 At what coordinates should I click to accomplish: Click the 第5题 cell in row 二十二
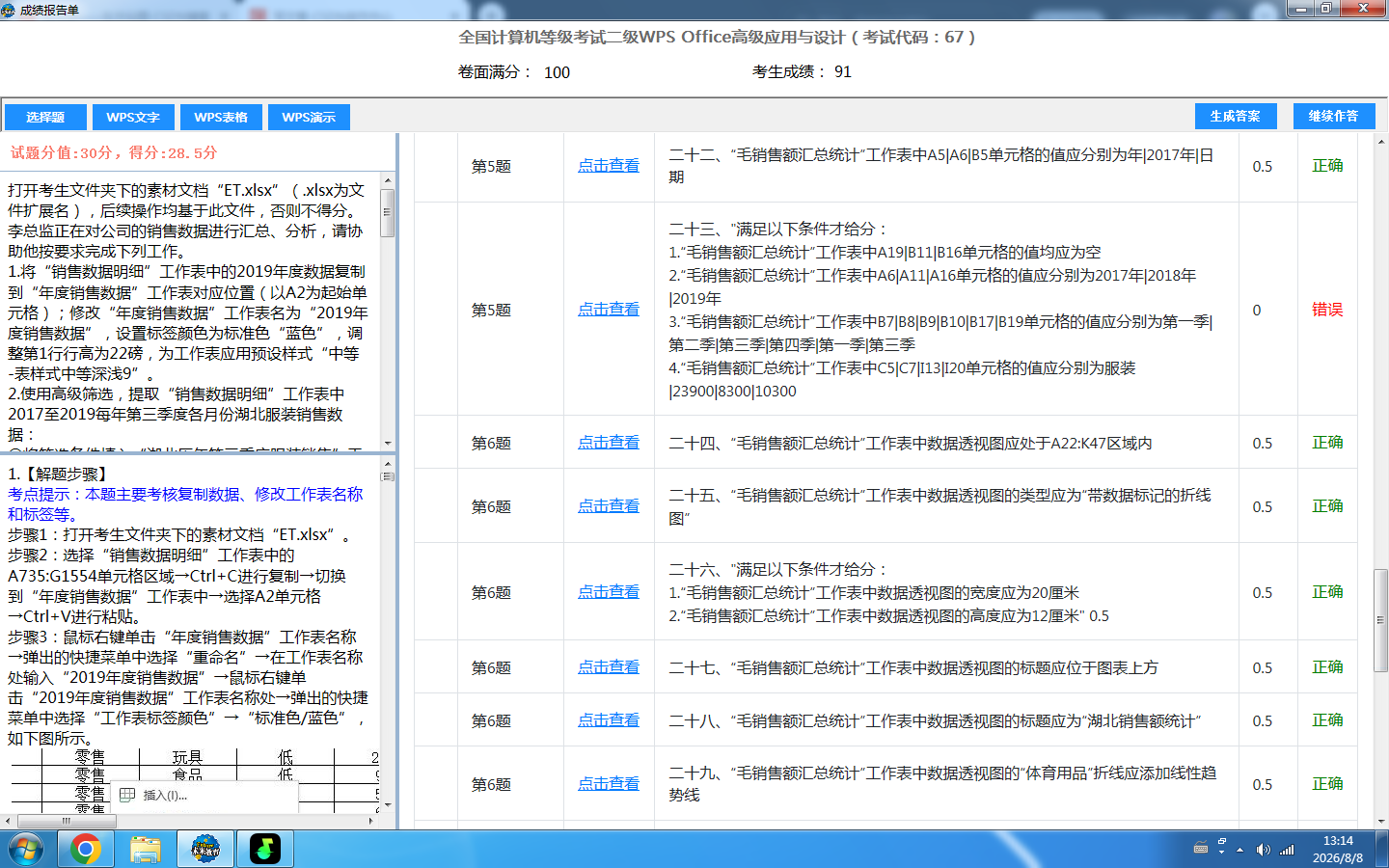pos(491,167)
